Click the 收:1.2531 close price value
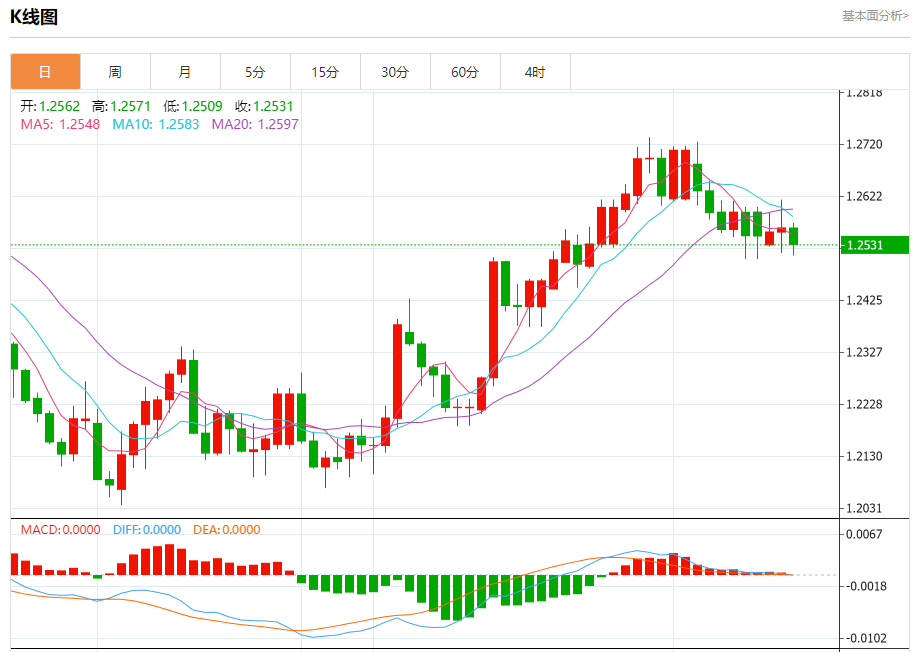Image resolution: width=917 pixels, height=652 pixels. click(x=264, y=106)
